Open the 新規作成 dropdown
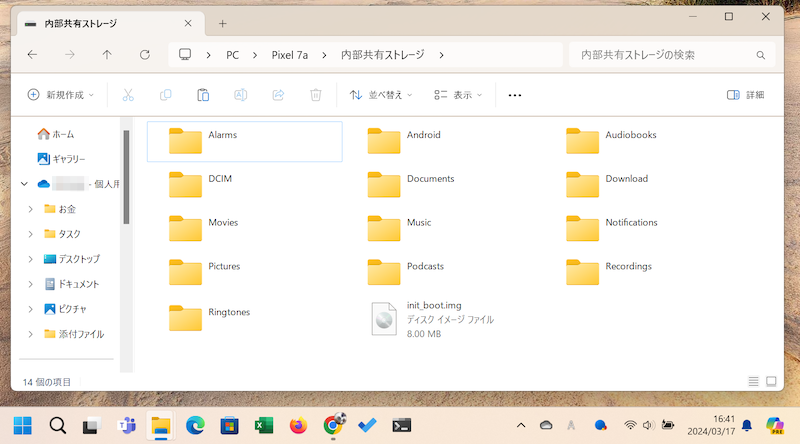The width and height of the screenshot is (800, 444). [x=60, y=95]
